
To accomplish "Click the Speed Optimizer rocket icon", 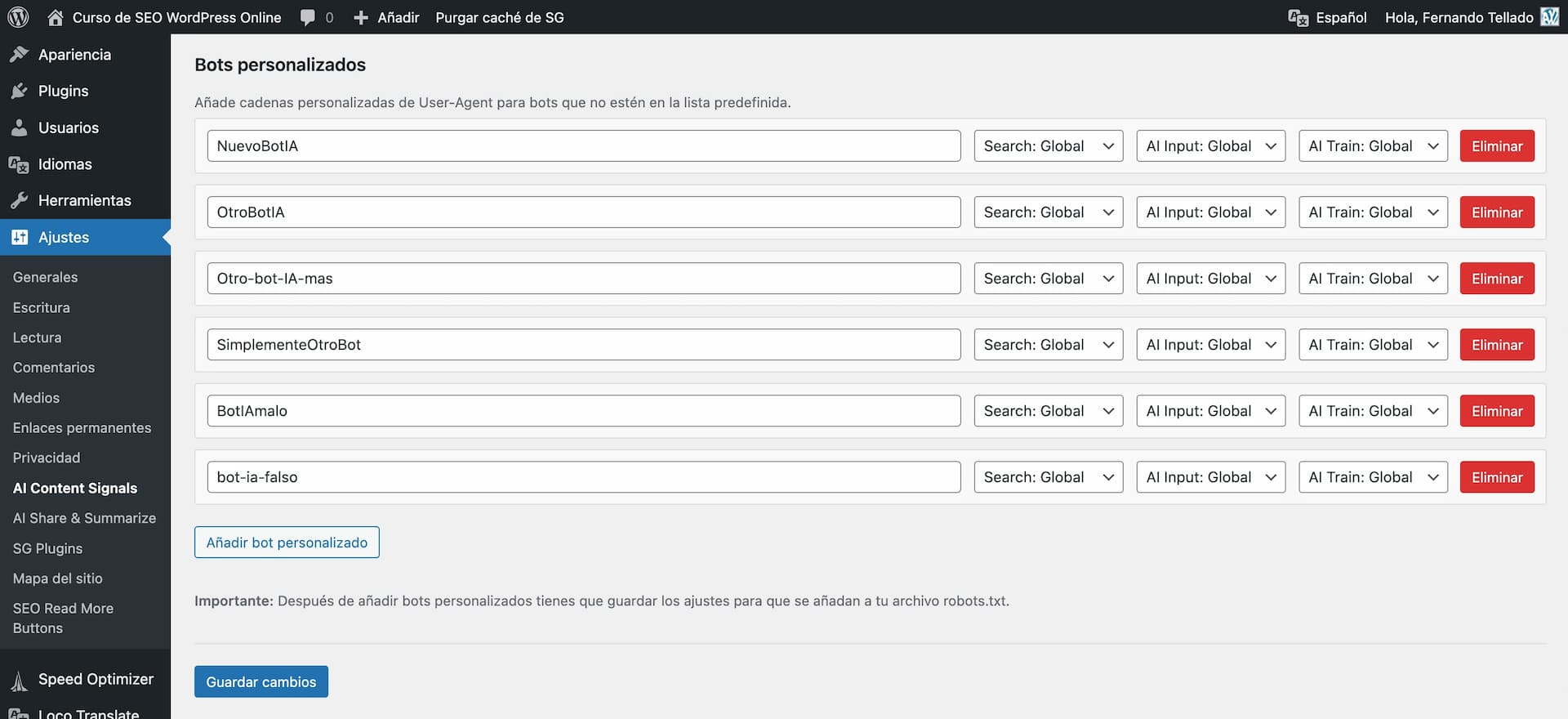I will coord(20,680).
